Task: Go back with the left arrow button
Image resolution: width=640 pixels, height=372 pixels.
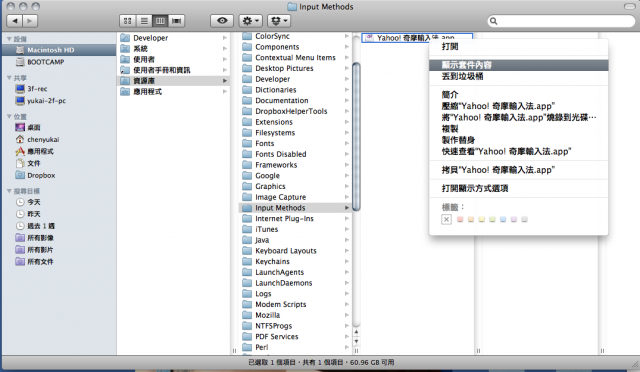Action: (x=15, y=20)
